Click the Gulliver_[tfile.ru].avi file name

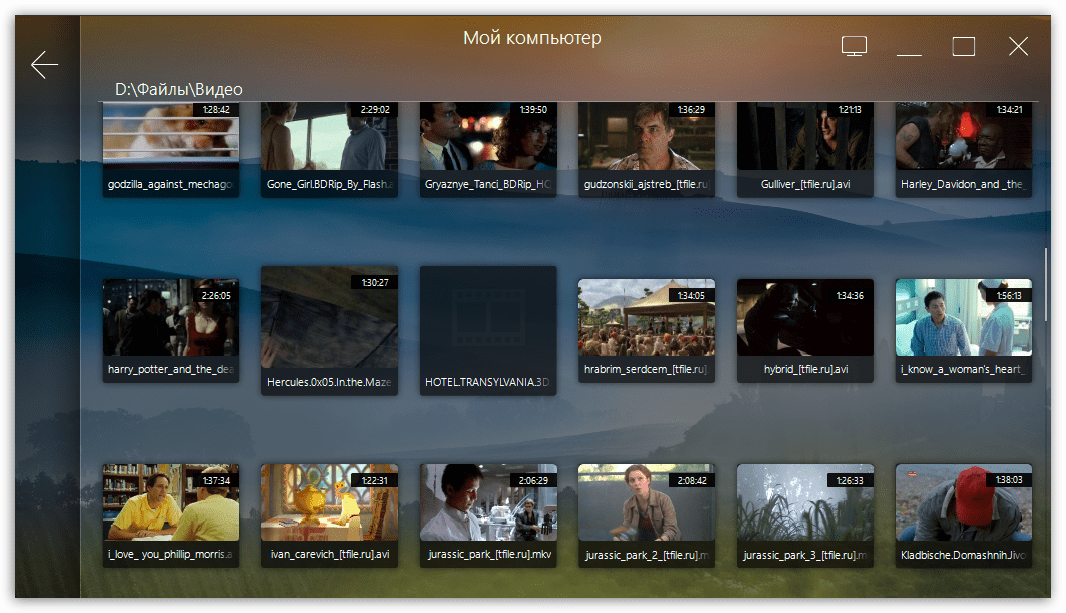(x=805, y=184)
